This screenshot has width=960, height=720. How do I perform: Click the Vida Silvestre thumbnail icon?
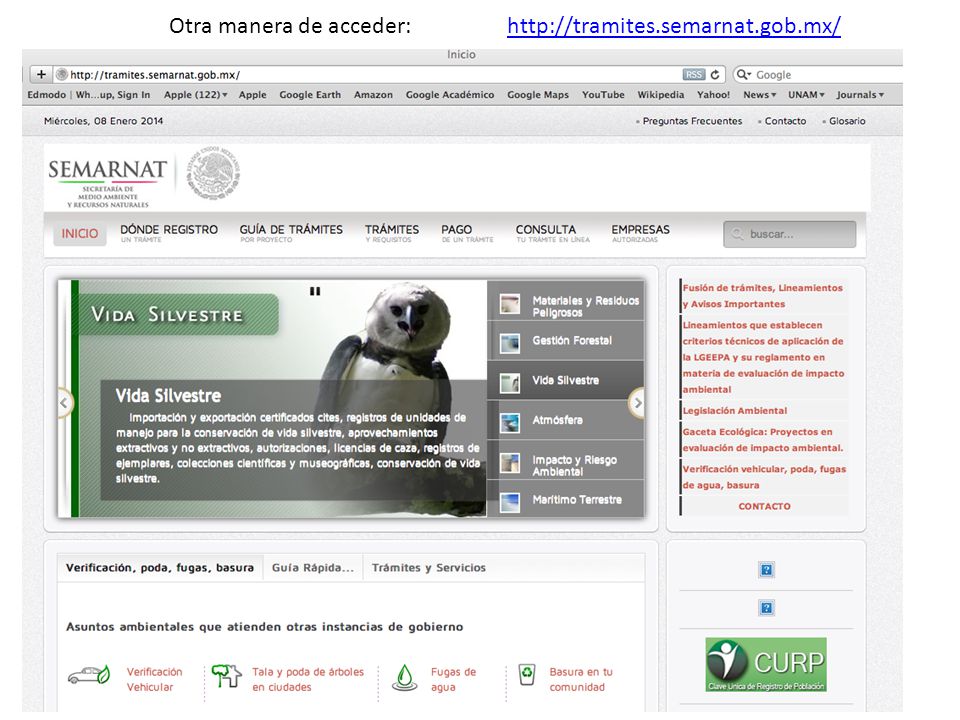pyautogui.click(x=509, y=383)
